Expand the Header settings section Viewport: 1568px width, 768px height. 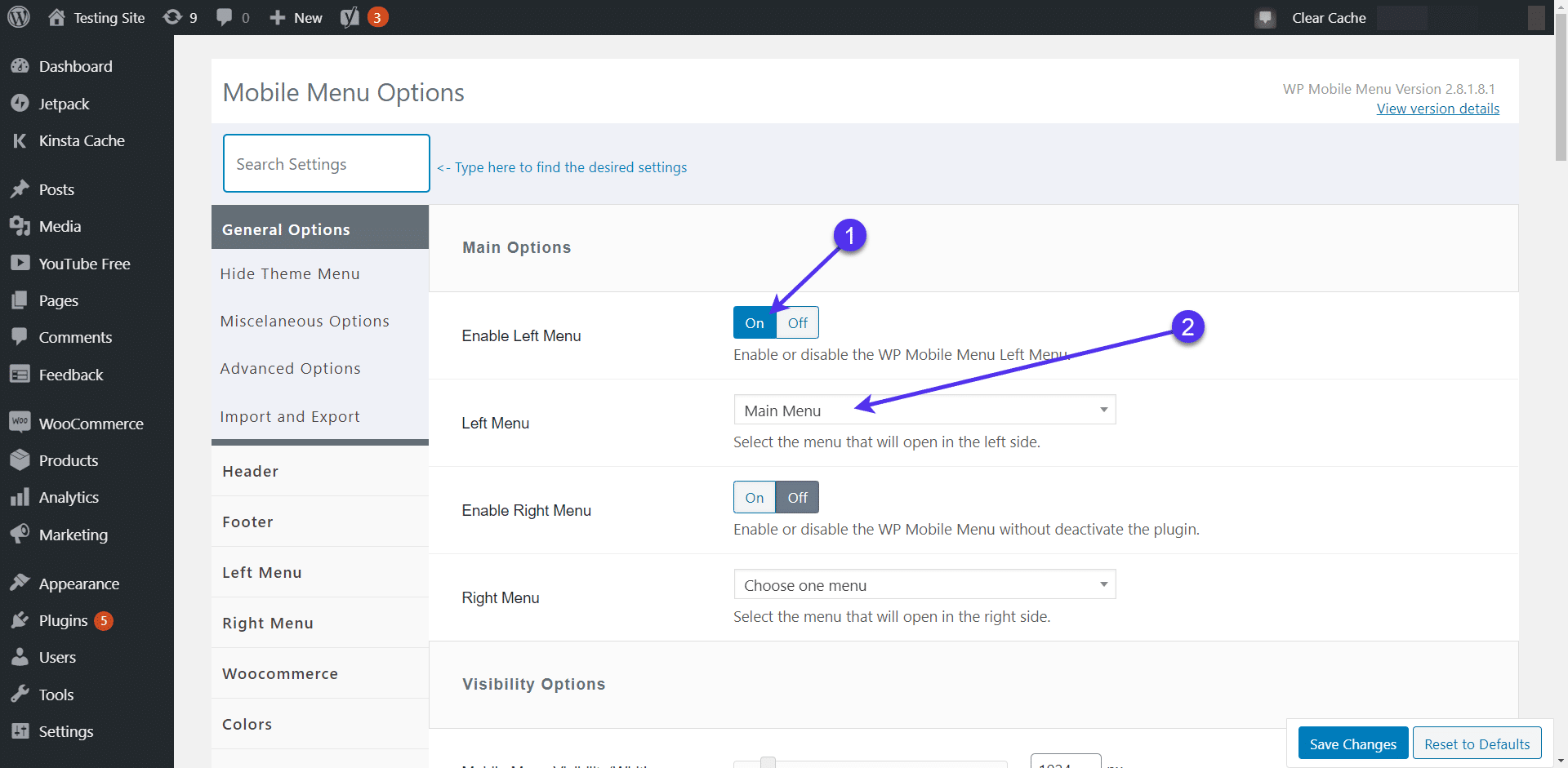tap(251, 472)
